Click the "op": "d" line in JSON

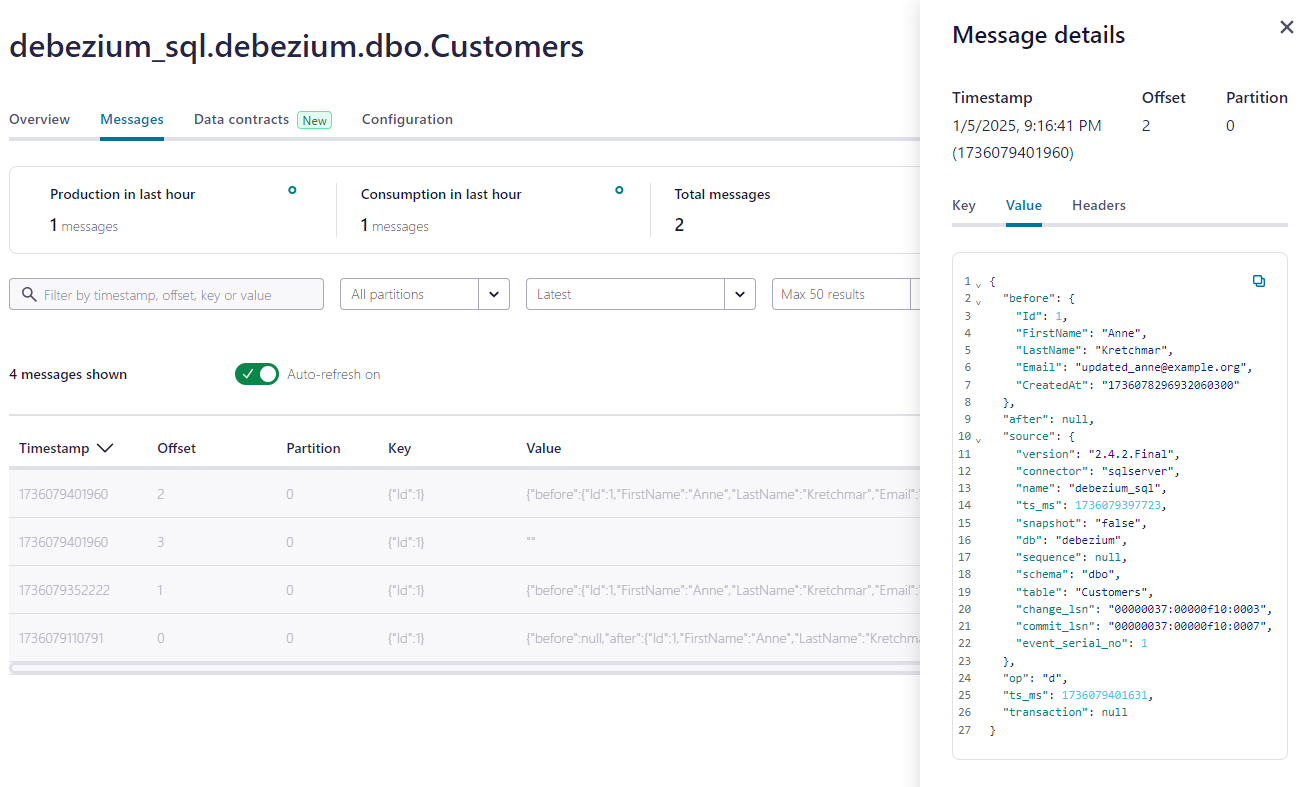pos(1034,678)
